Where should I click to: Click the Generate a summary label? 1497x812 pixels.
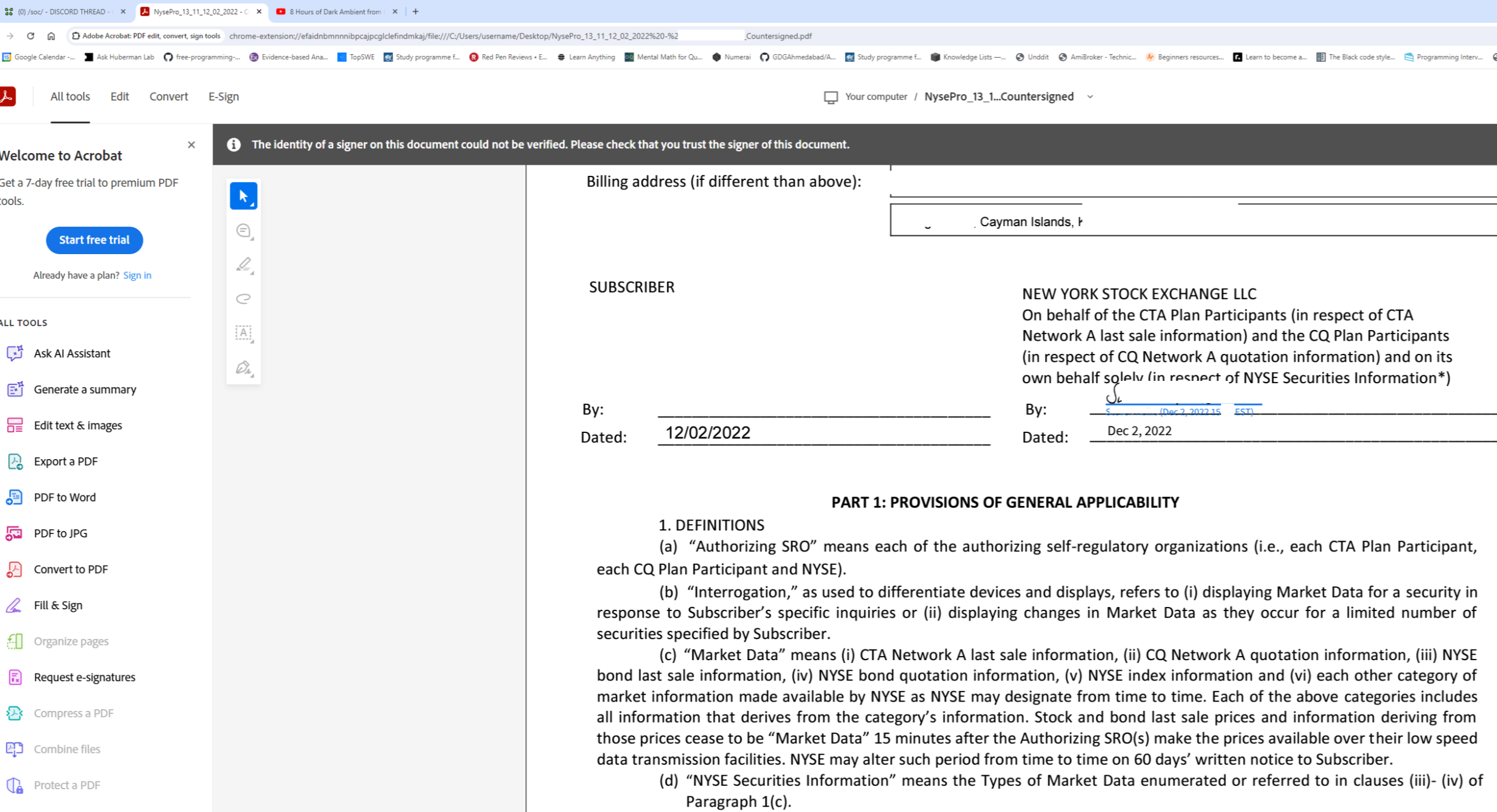(85, 389)
